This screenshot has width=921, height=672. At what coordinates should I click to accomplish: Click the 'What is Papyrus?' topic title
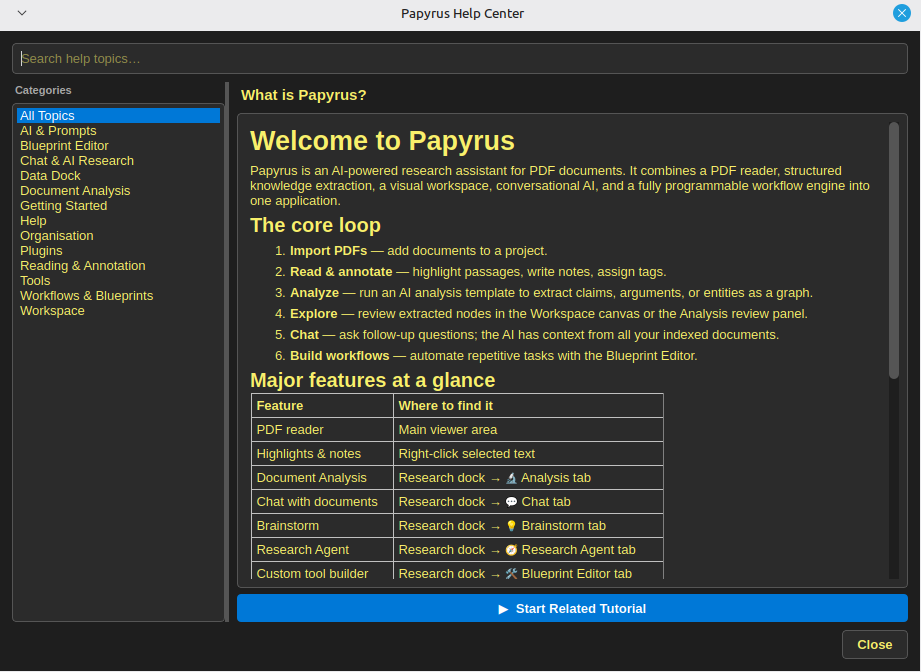pyautogui.click(x=303, y=95)
